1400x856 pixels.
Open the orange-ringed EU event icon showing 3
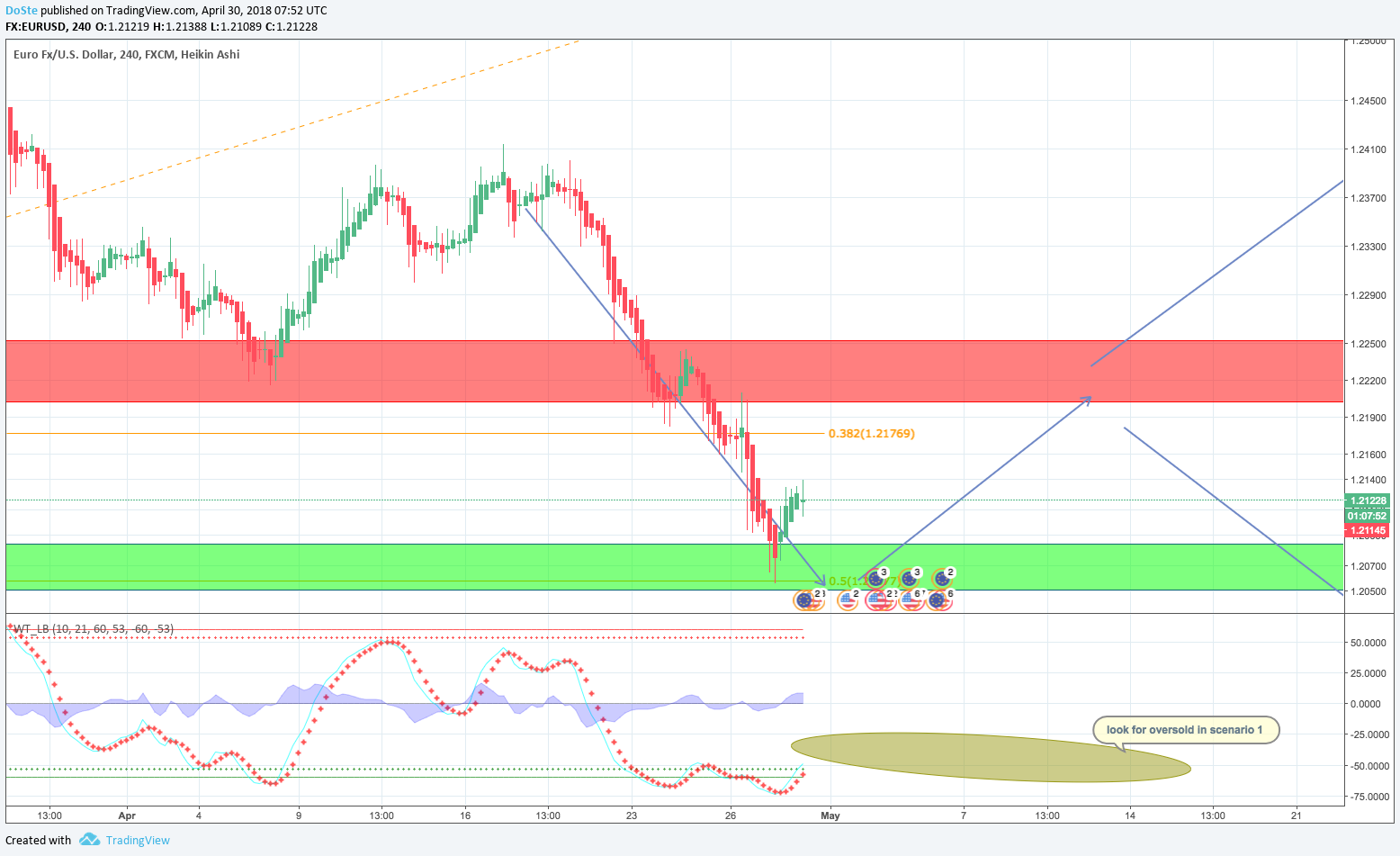909,579
